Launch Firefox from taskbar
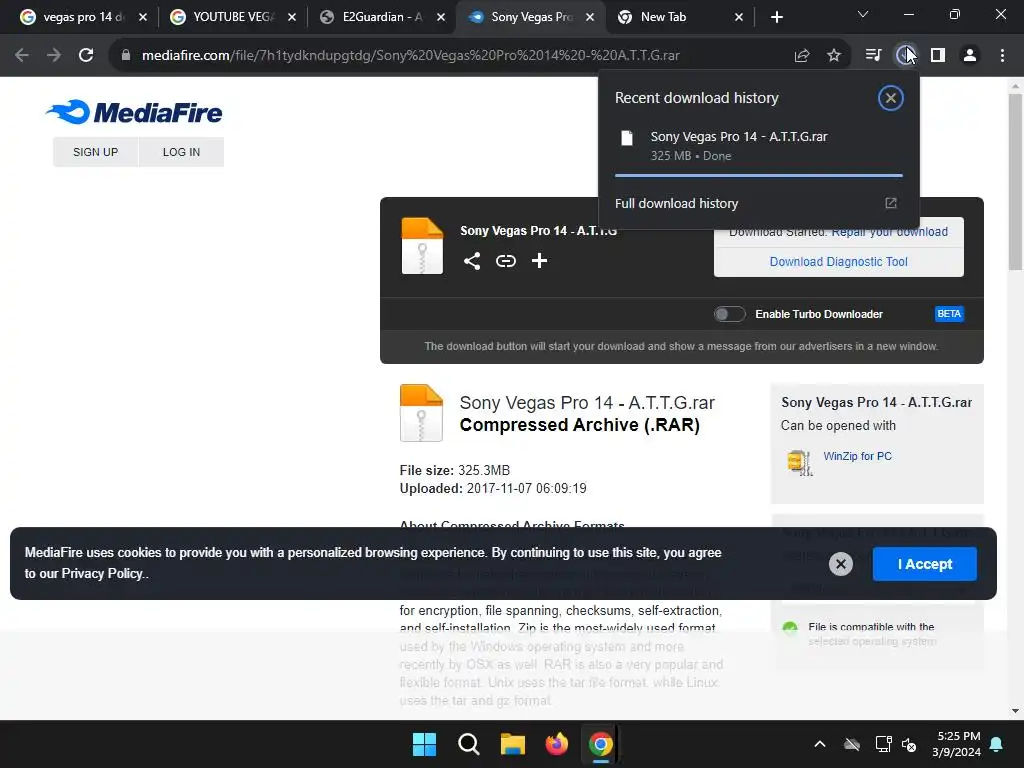This screenshot has width=1024, height=768. coord(556,744)
